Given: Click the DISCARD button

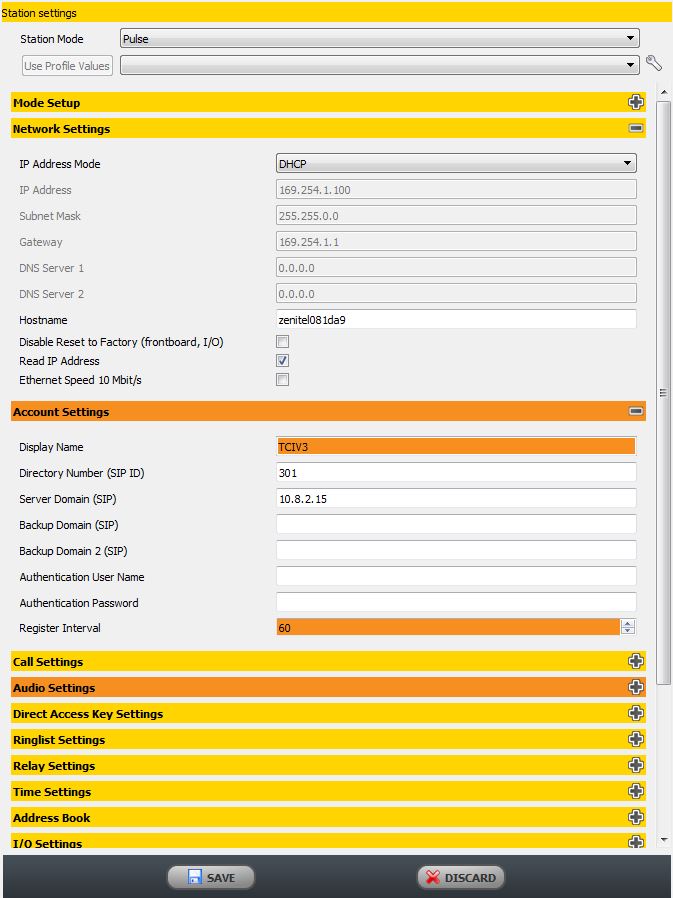Looking at the screenshot, I should (461, 877).
